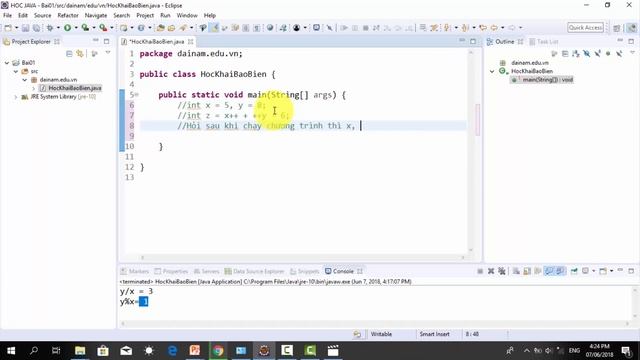Open the Project Explorer View Menu chevron
This screenshot has height=360, width=640.
click(108, 53)
